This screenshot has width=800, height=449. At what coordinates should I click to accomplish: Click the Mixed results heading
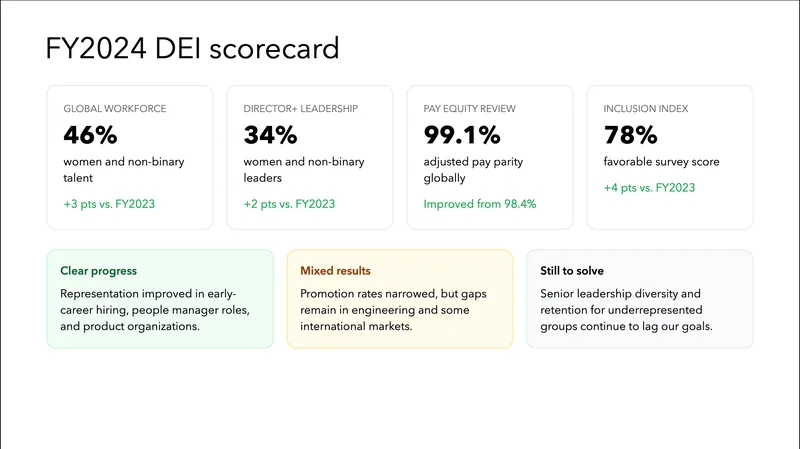pos(335,271)
